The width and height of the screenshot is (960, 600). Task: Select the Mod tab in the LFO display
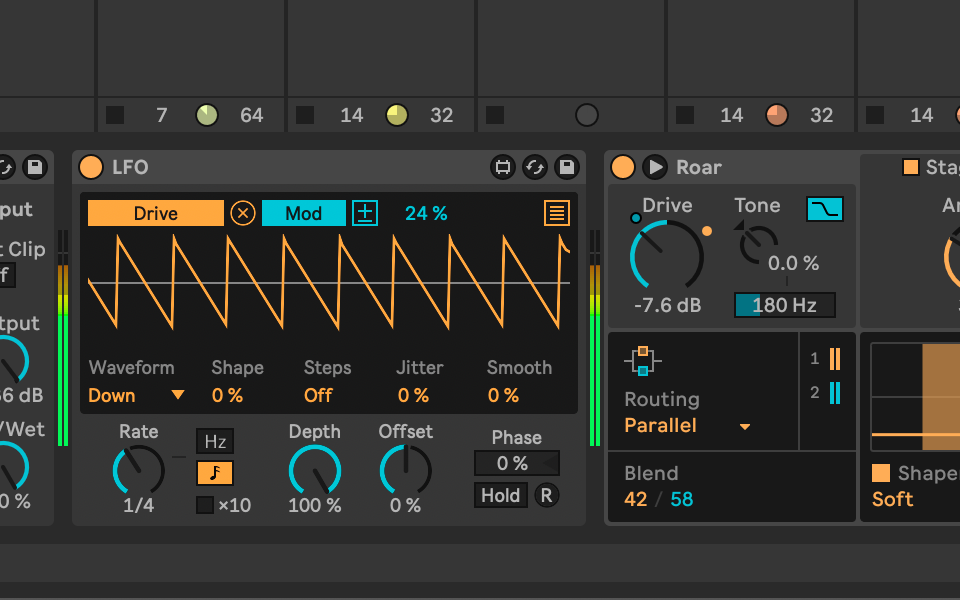point(303,213)
